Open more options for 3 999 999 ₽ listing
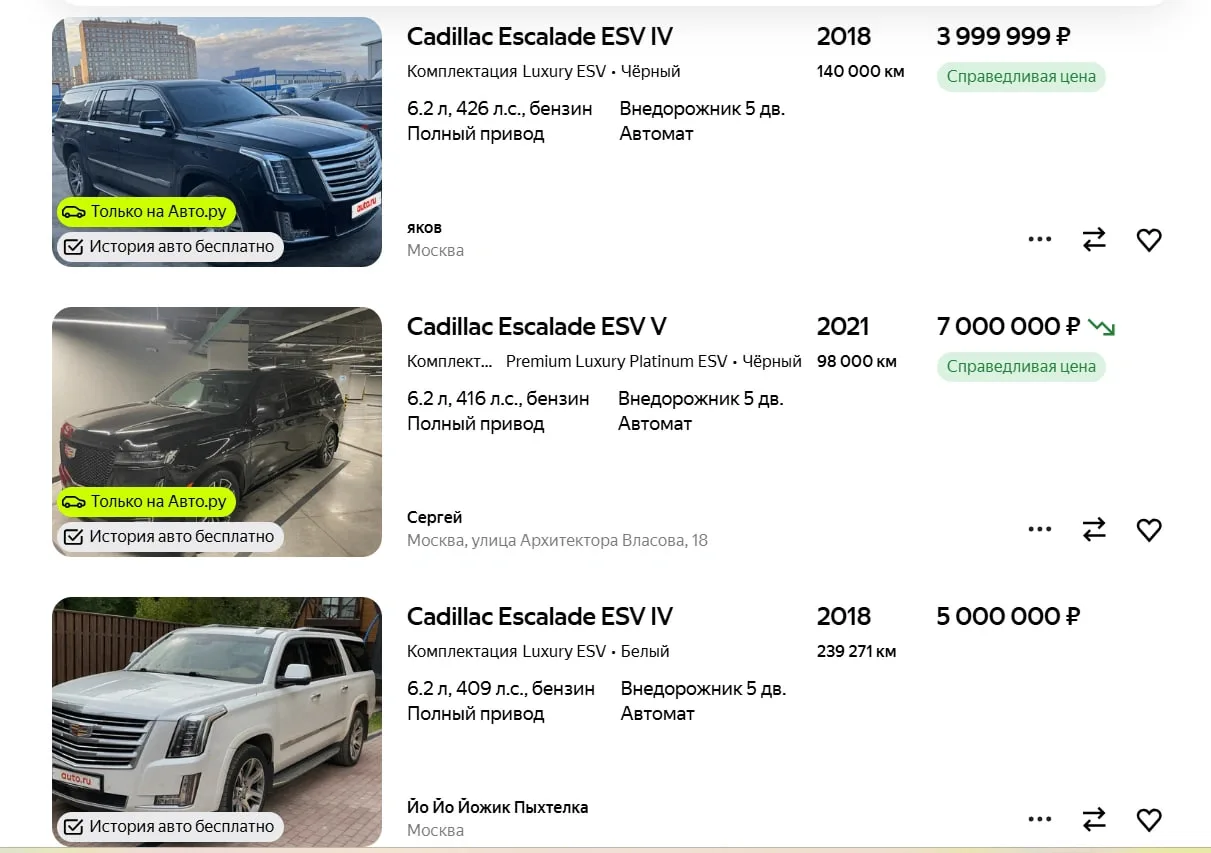This screenshot has height=853, width=1211. (1040, 240)
